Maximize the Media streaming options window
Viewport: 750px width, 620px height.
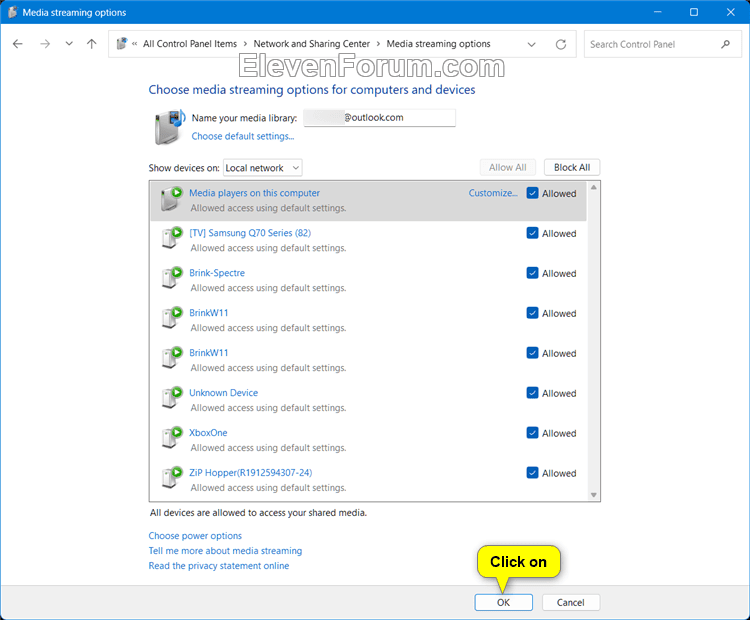(694, 12)
